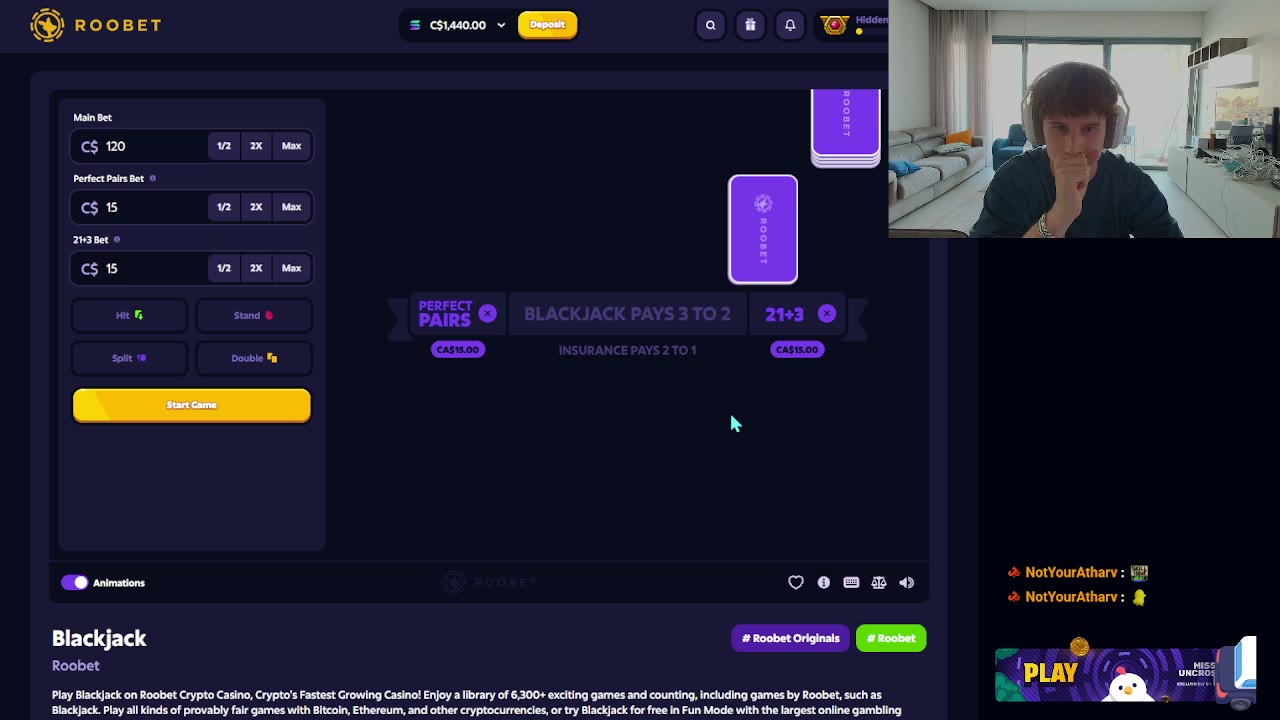The height and width of the screenshot is (720, 1280).
Task: Open the green # Roobet tag
Action: point(891,638)
